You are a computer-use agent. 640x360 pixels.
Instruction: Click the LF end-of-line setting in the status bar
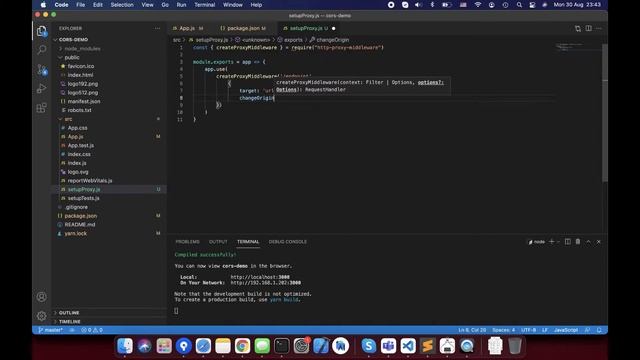coord(545,330)
